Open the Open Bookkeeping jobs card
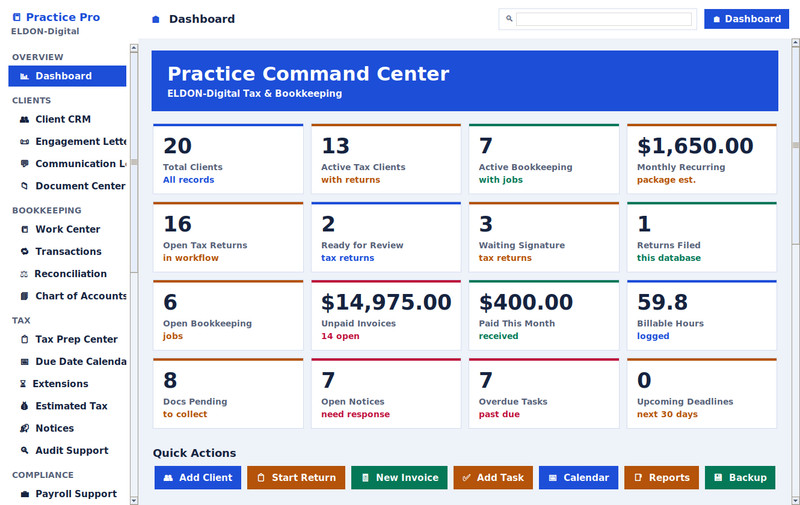Screen dimensions: 800x505 tap(228, 315)
